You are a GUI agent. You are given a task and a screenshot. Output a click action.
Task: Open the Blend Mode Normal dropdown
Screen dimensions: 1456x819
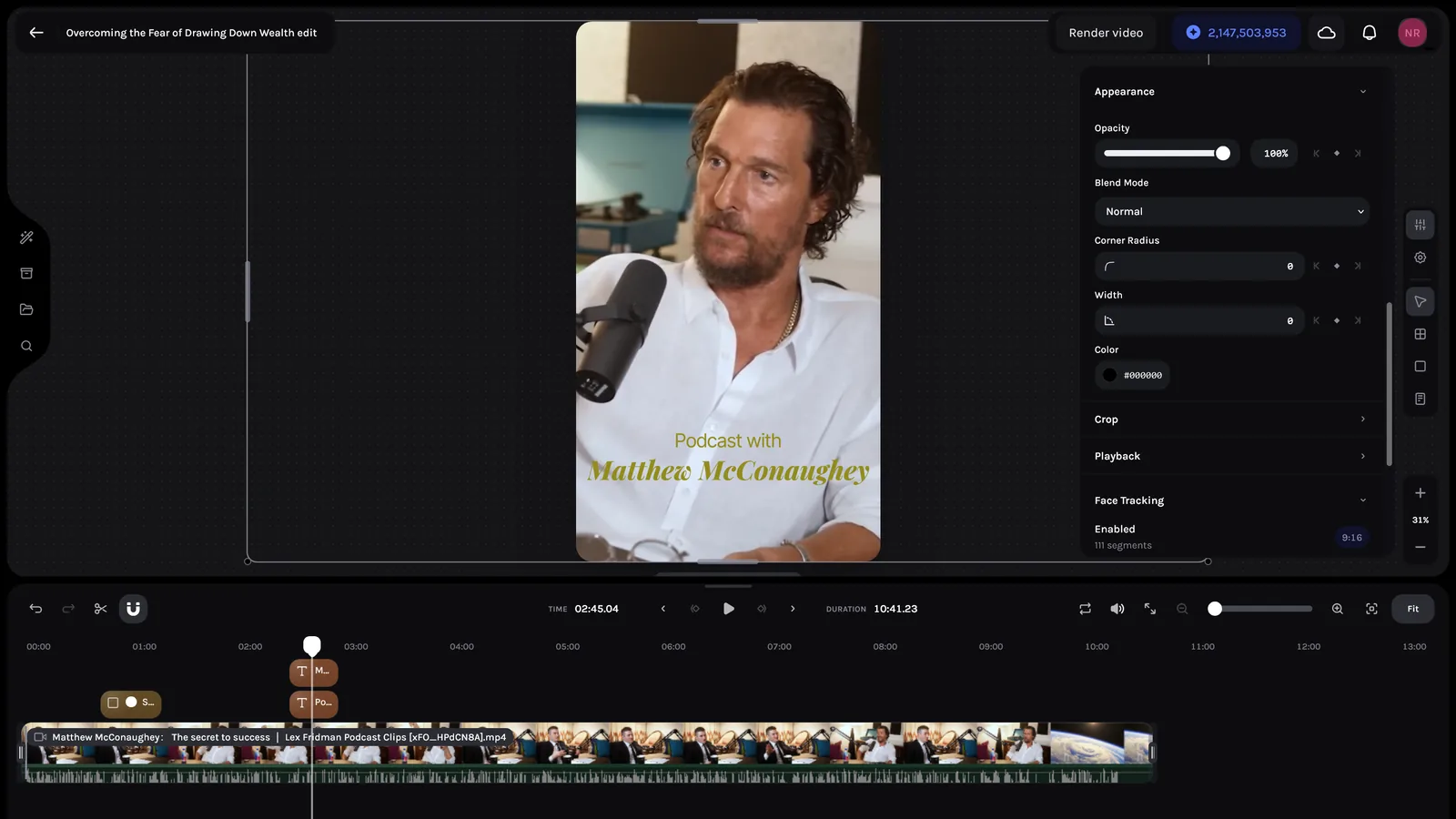click(x=1232, y=211)
